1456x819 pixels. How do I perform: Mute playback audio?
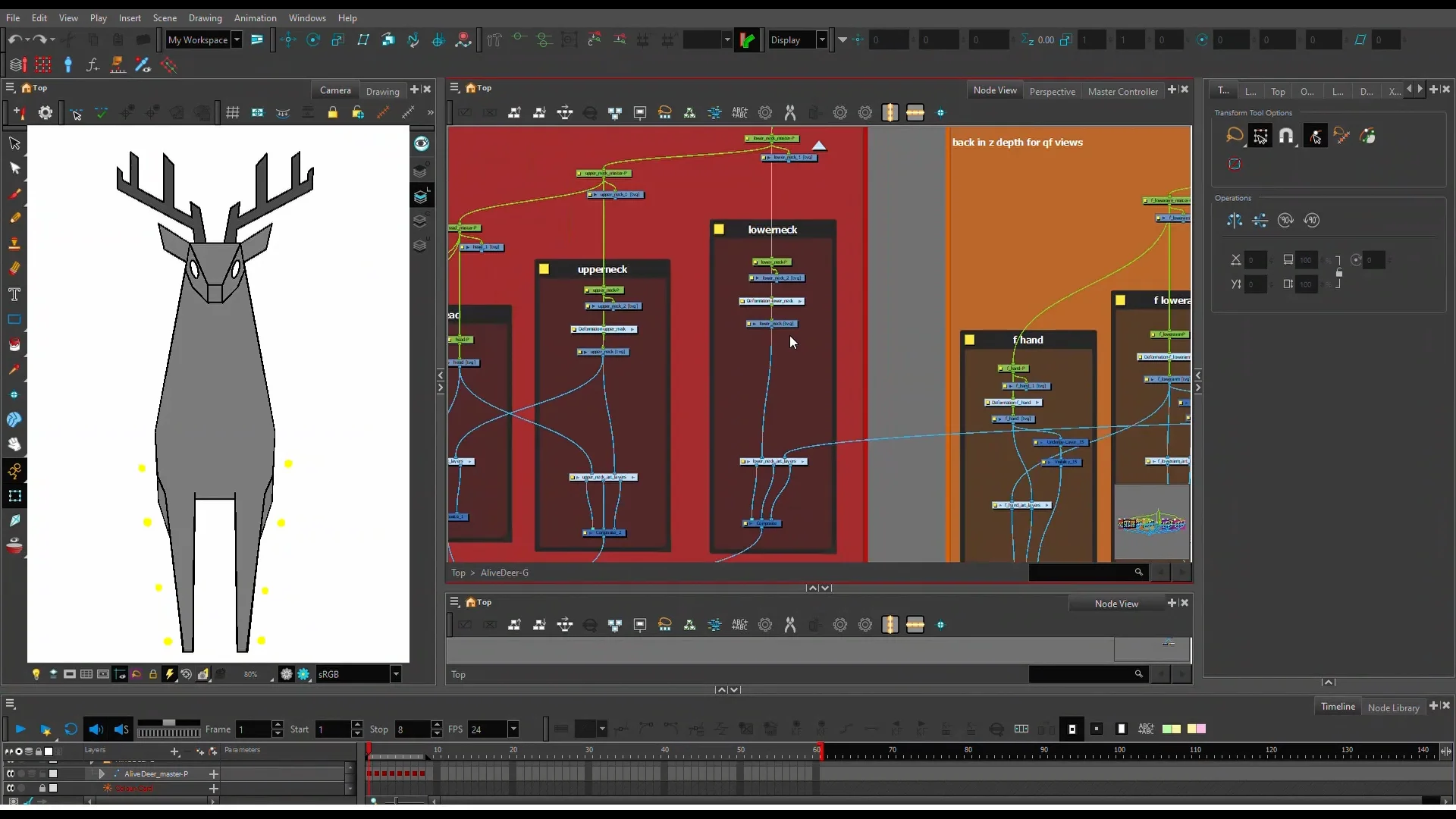[96, 729]
